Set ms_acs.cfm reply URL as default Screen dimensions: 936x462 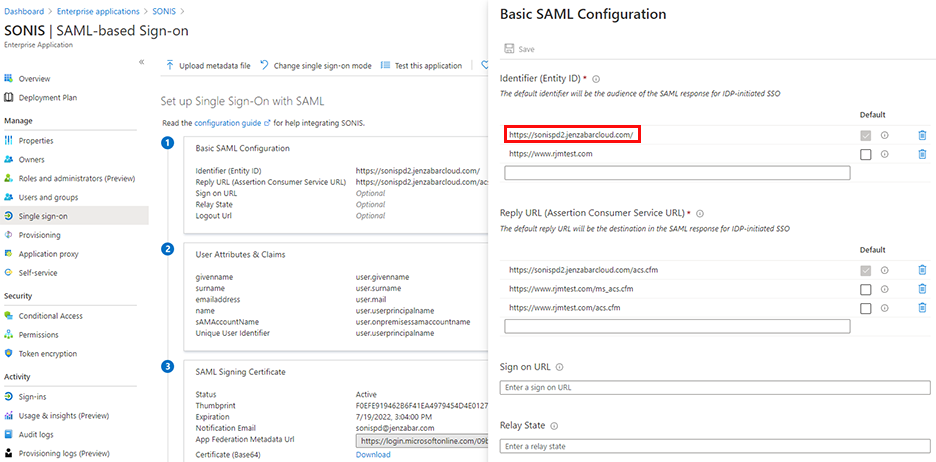[866, 289]
